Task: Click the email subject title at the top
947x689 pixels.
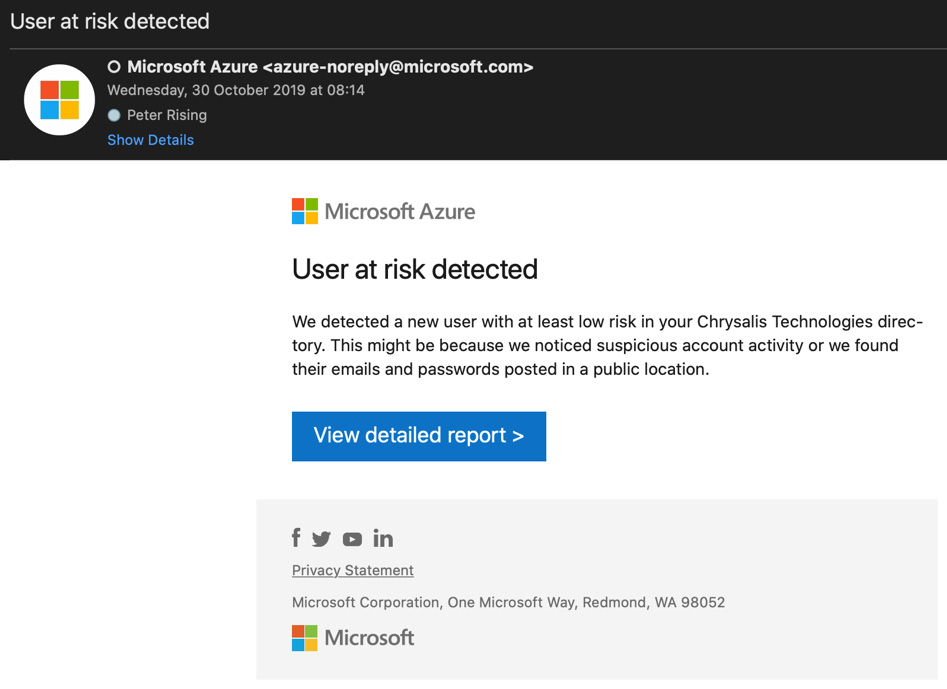Action: coord(110,21)
